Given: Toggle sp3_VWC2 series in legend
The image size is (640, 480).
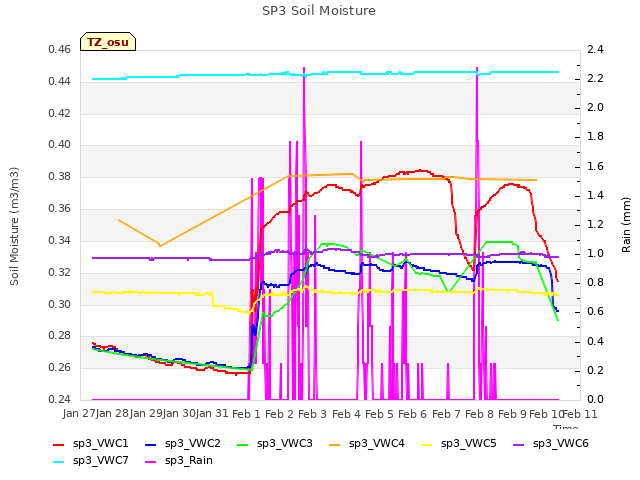Looking at the screenshot, I should tap(183, 443).
